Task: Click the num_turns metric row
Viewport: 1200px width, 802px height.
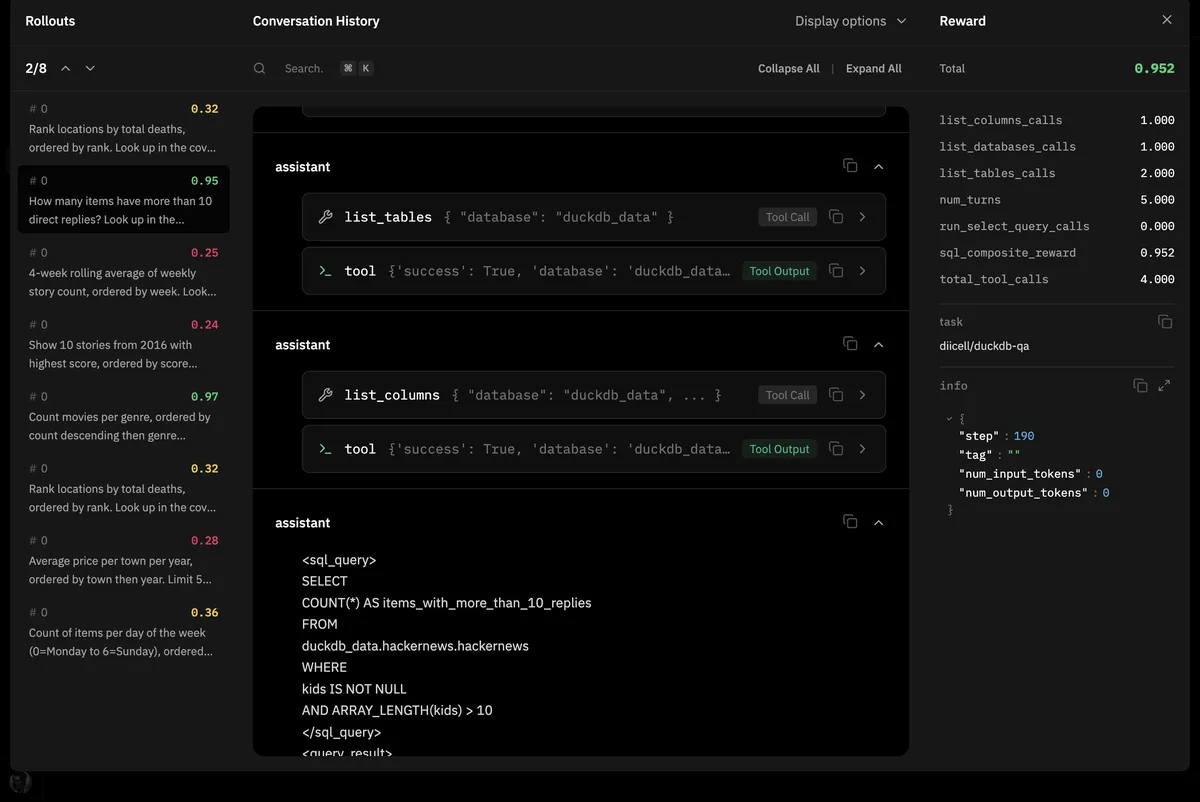Action: click(x=1057, y=200)
